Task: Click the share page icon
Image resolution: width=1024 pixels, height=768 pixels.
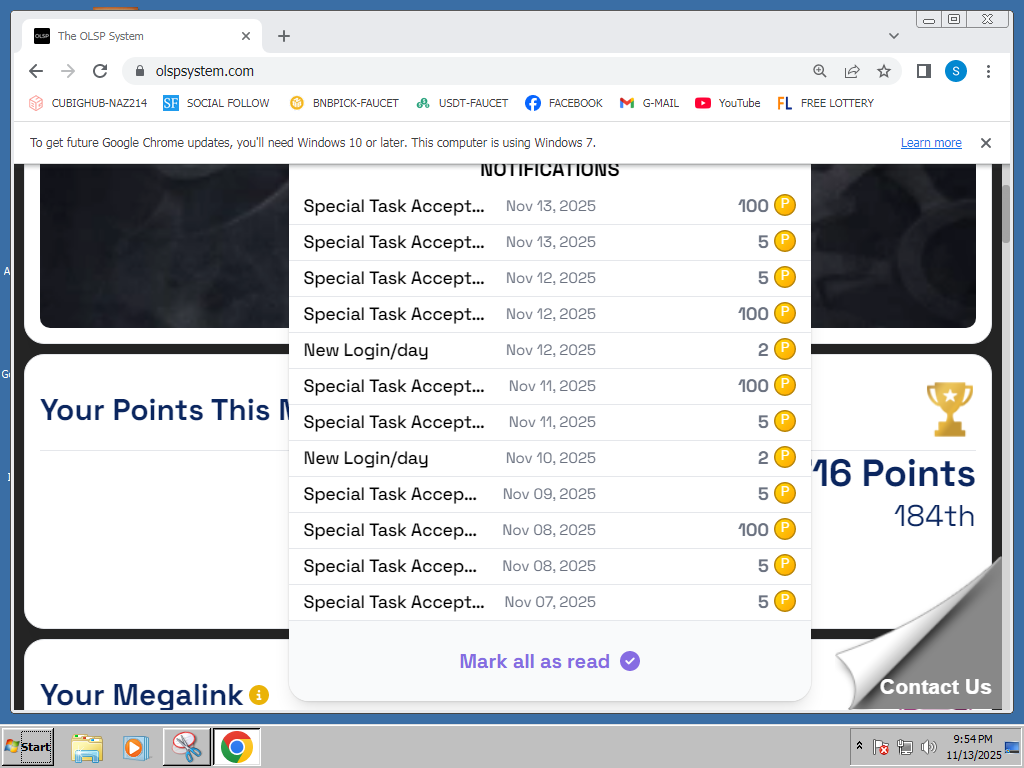Action: pyautogui.click(x=852, y=71)
